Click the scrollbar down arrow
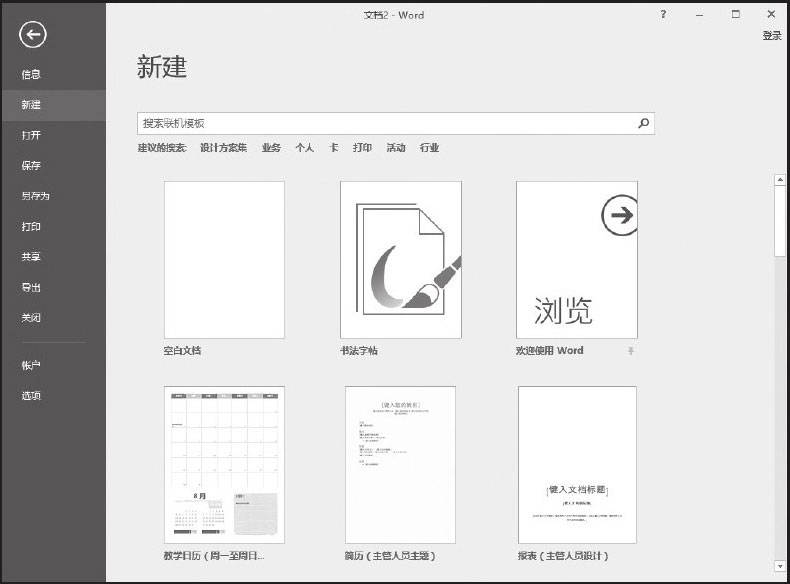Screen dimensions: 790x584 780,567
